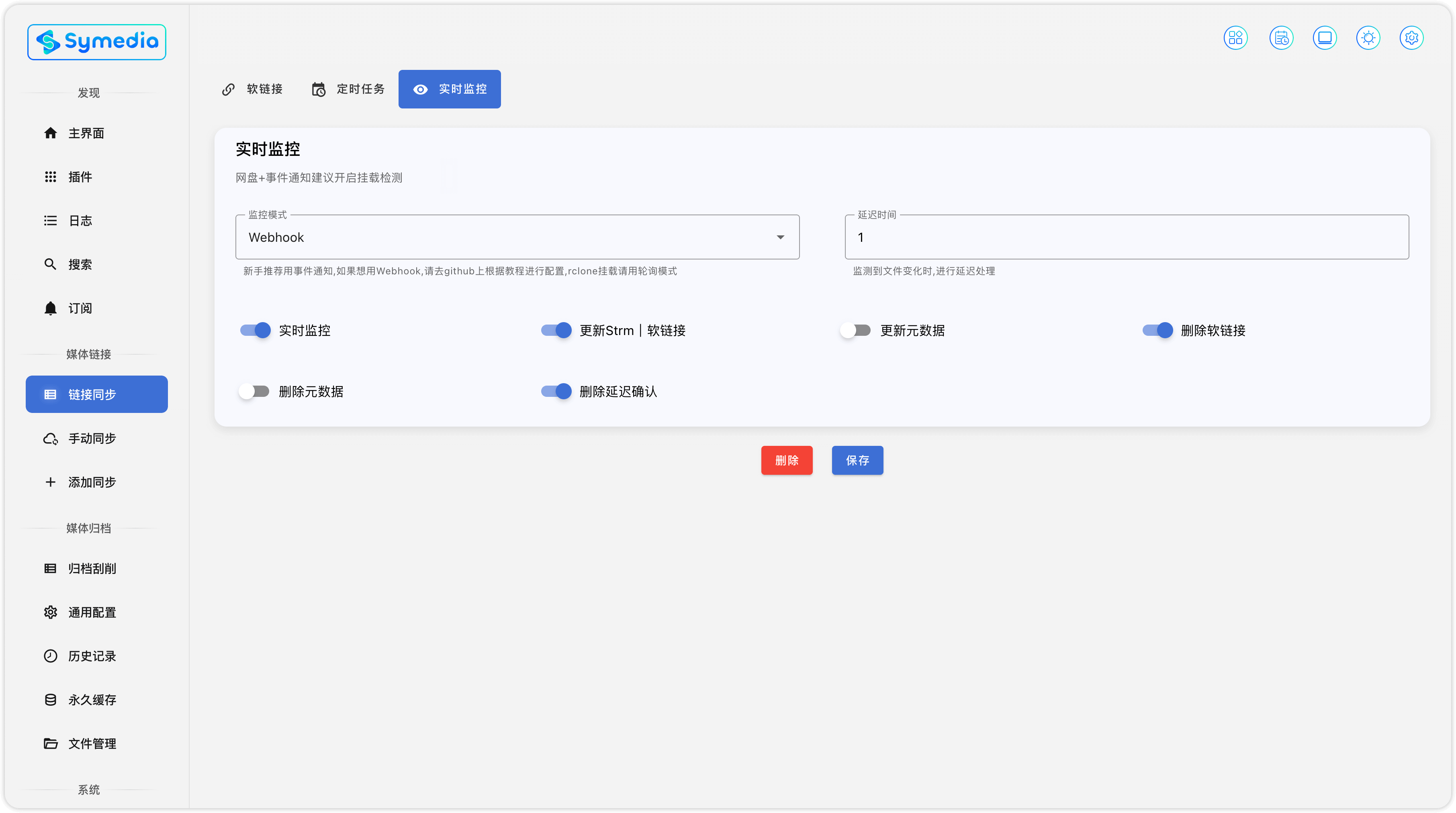Screen dimensions: 1456x813
Task: Click the folder icon beside 文件管理
Action: (50, 744)
